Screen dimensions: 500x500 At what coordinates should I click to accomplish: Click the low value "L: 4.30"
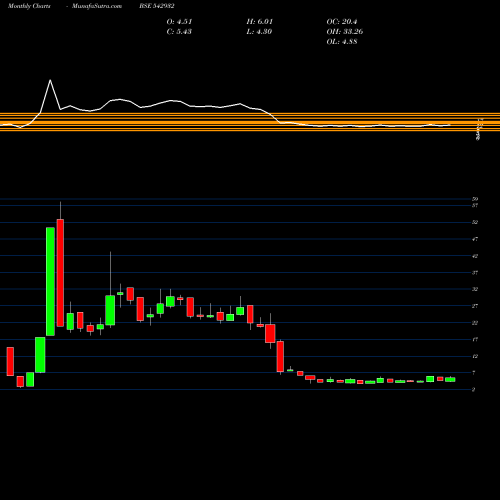click(259, 32)
